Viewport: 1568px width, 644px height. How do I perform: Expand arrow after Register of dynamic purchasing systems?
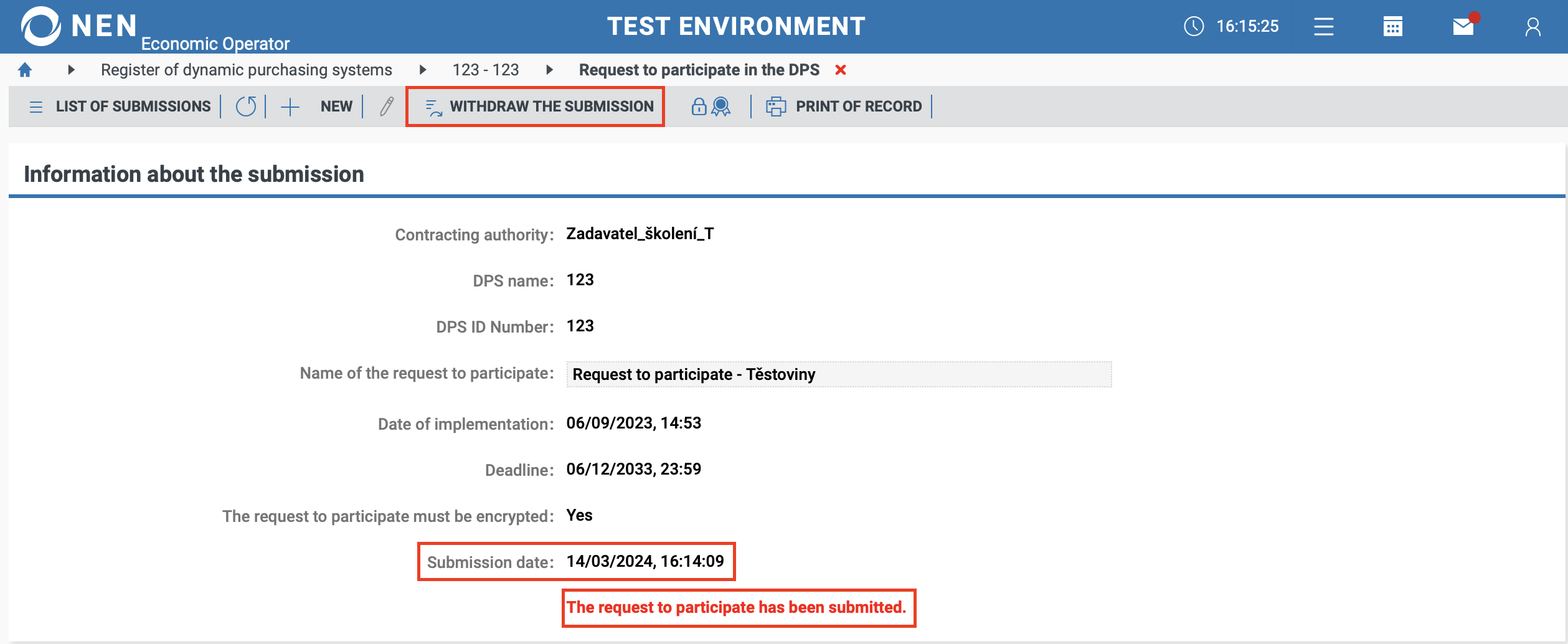click(x=423, y=70)
